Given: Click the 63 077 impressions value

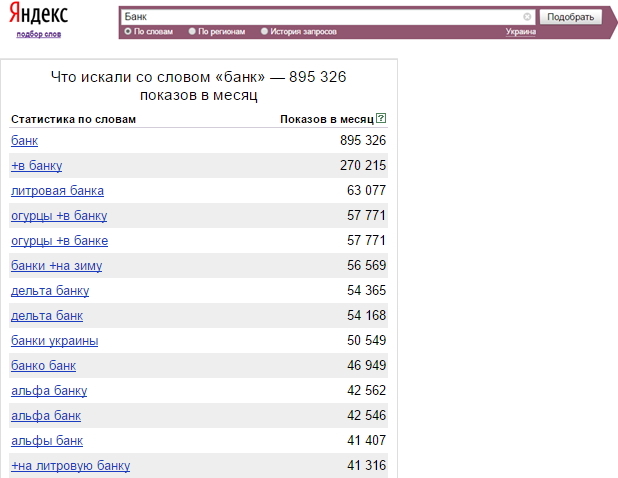Looking at the screenshot, I should click(367, 190).
